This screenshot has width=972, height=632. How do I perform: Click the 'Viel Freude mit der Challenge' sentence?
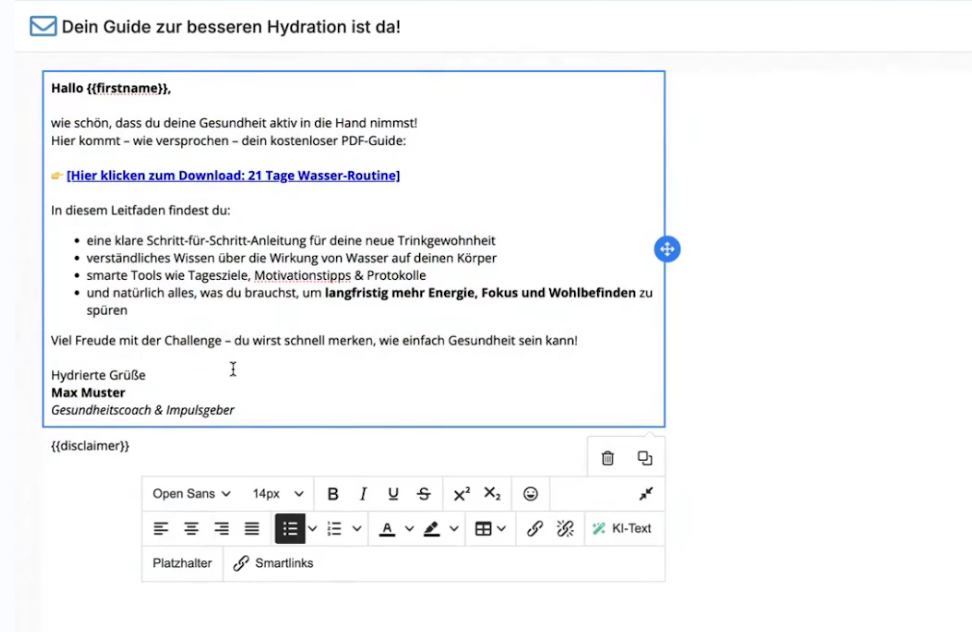point(314,341)
